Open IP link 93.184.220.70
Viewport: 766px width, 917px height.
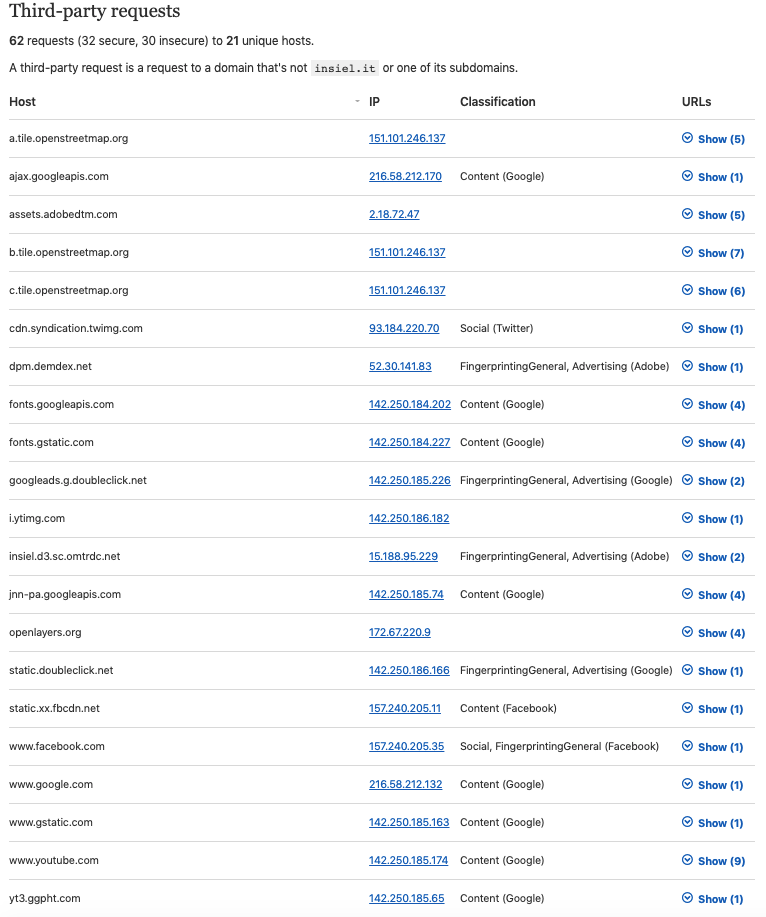[x=404, y=329]
